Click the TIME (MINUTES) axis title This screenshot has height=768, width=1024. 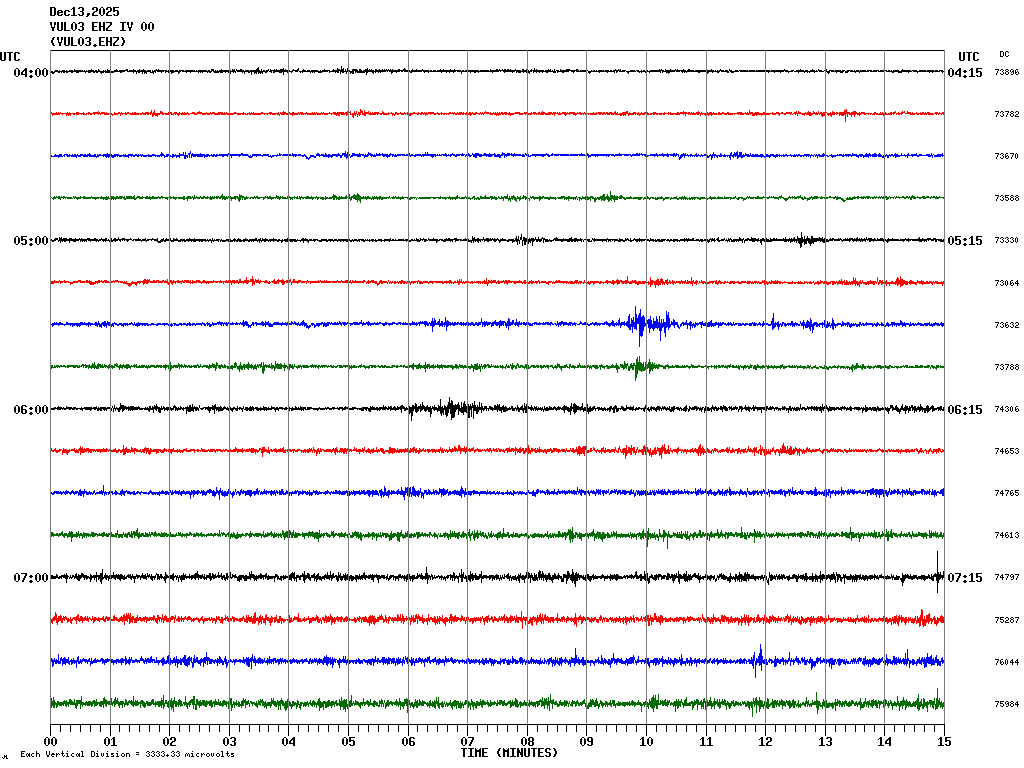click(x=509, y=752)
